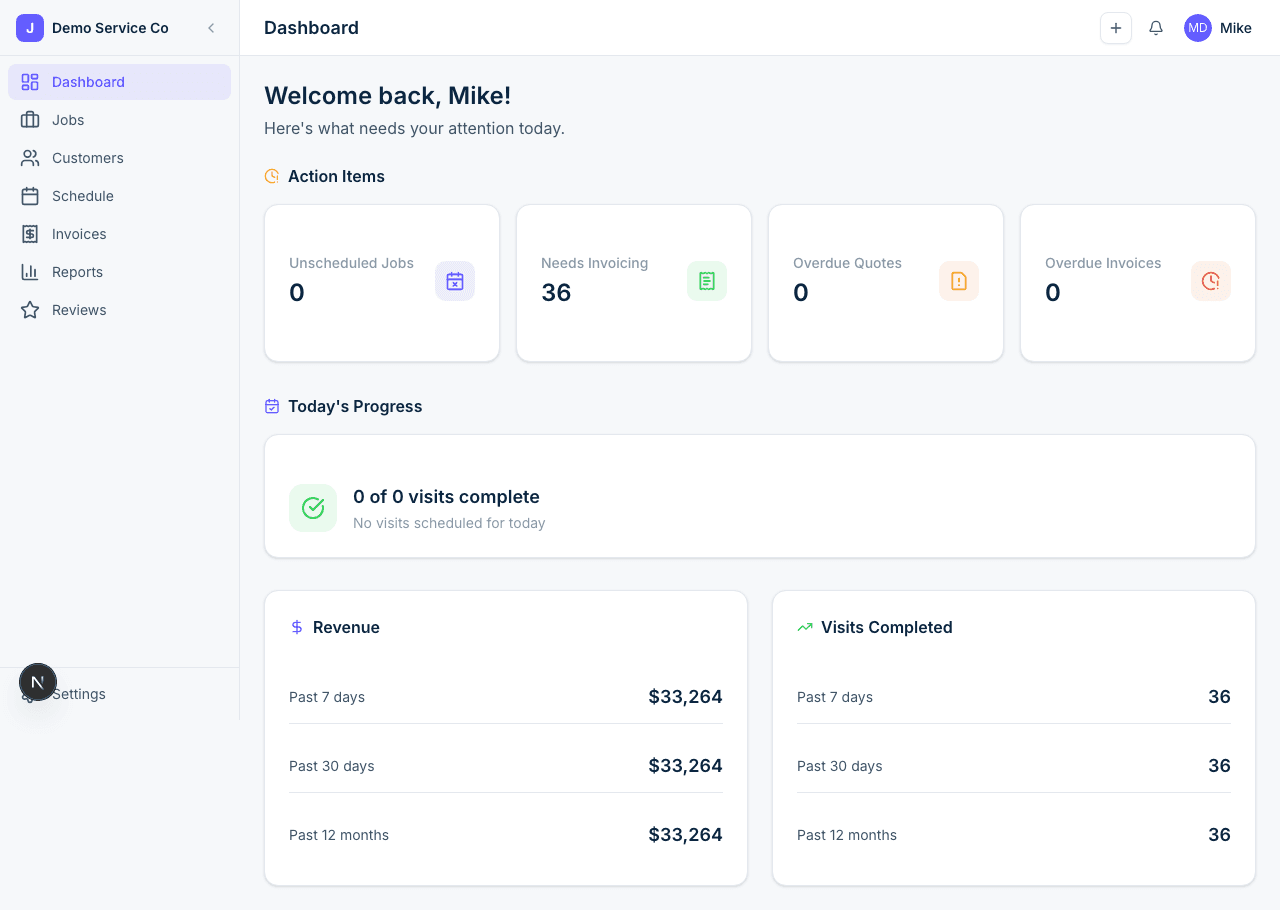Viewport: 1280px width, 910px height.
Task: Click the Dashboard page title in header
Action: point(311,28)
